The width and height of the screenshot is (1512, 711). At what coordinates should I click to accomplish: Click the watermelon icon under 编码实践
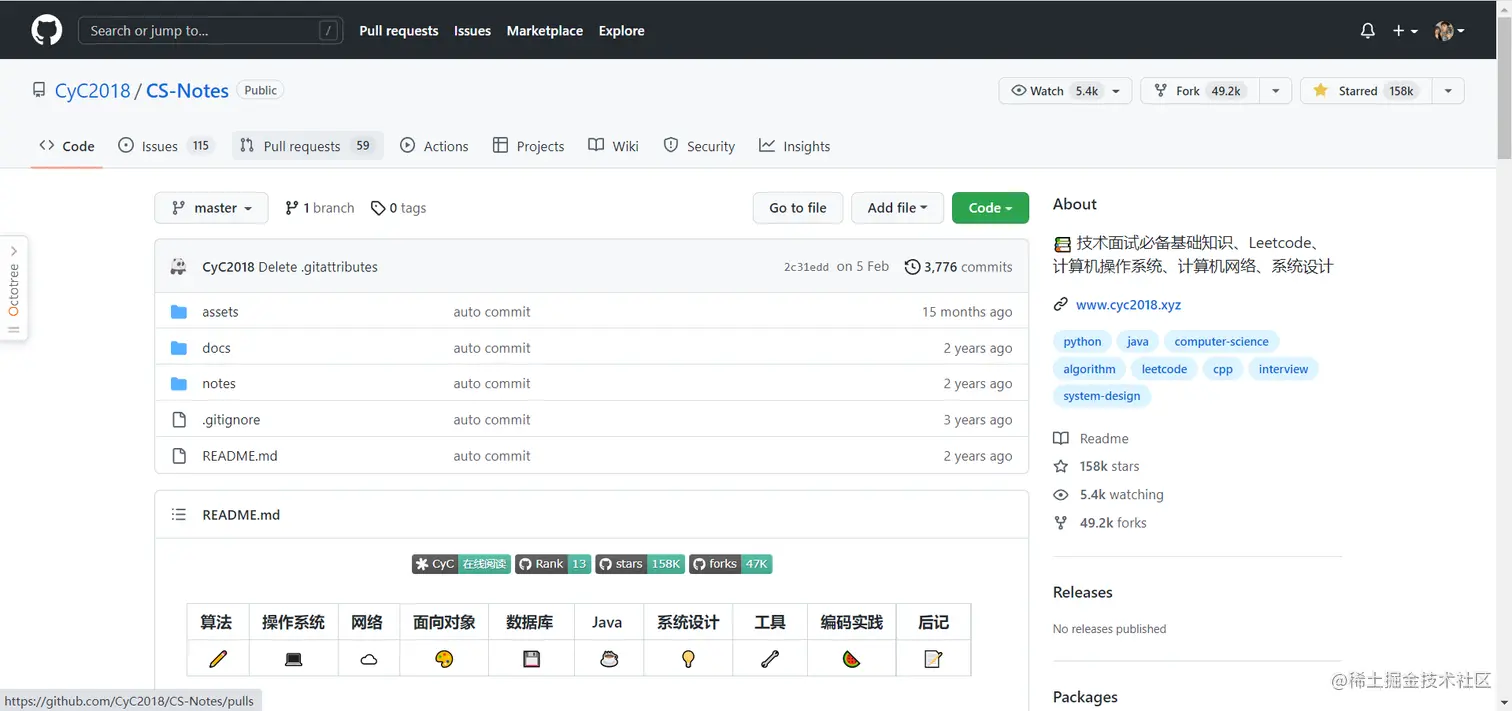(851, 659)
